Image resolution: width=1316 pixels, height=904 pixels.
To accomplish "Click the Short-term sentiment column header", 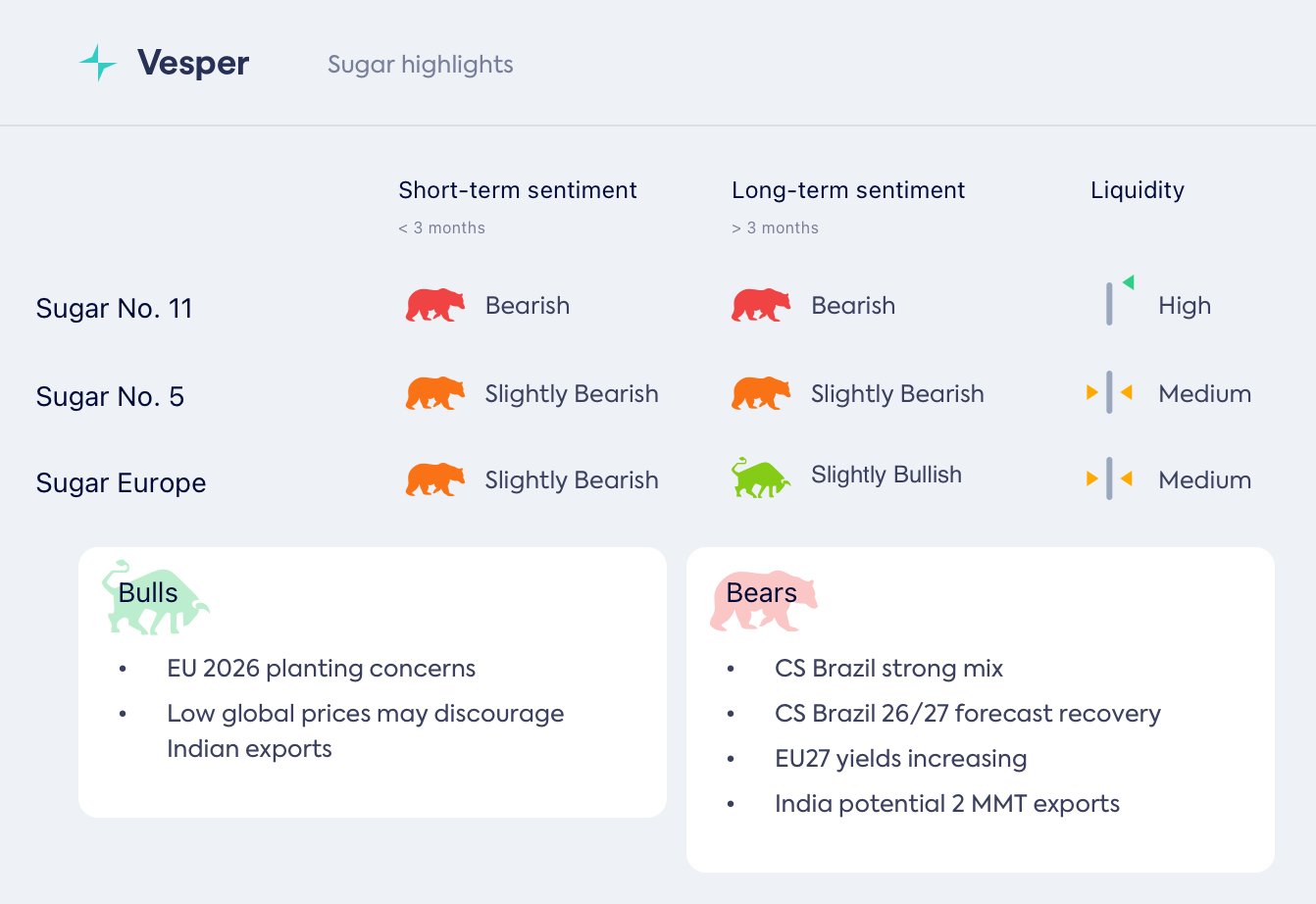I will pyautogui.click(x=518, y=190).
